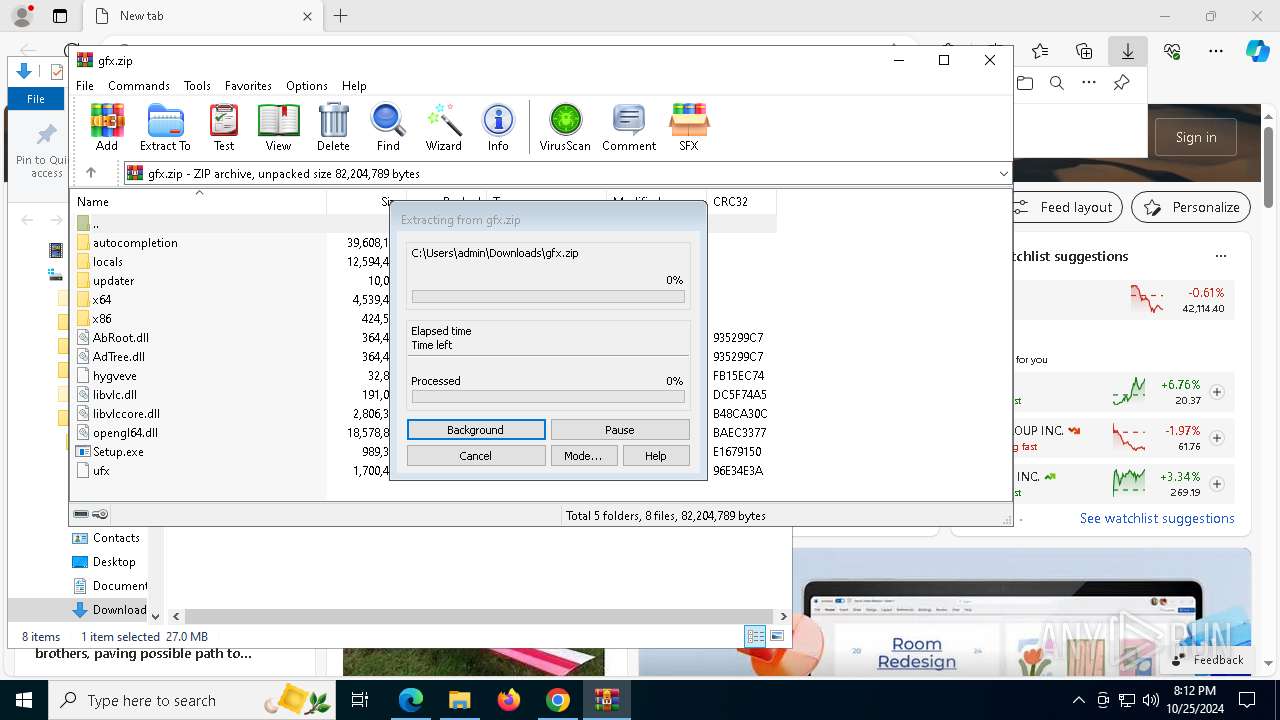1280x720 pixels.
Task: Pause the extraction
Action: tap(620, 430)
